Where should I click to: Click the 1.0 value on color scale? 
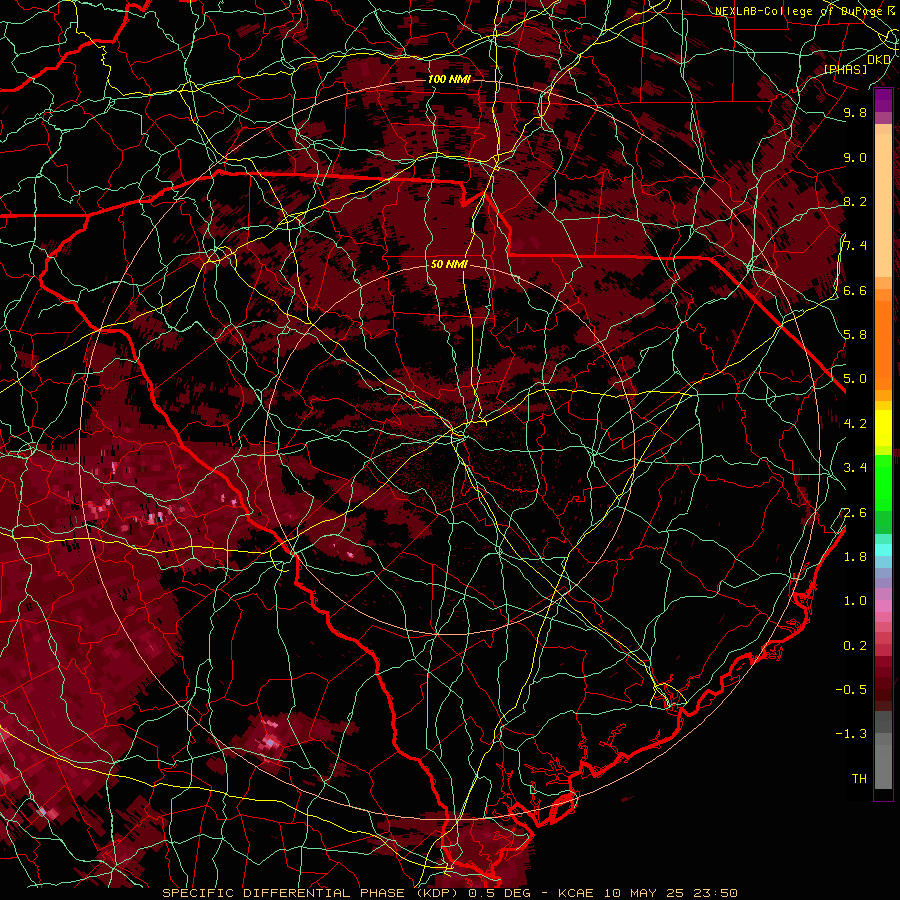pyautogui.click(x=855, y=601)
